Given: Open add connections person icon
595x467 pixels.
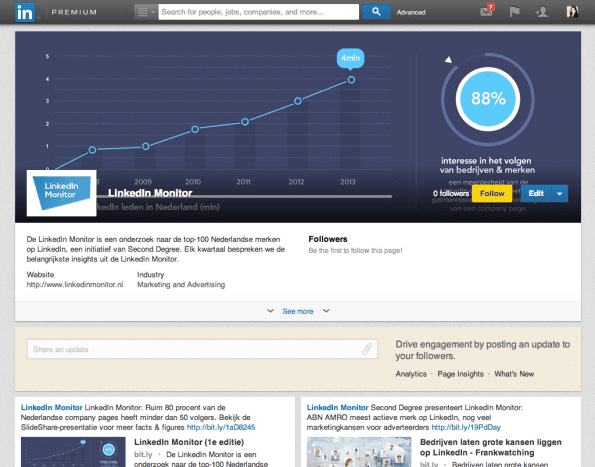Looking at the screenshot, I should point(541,12).
